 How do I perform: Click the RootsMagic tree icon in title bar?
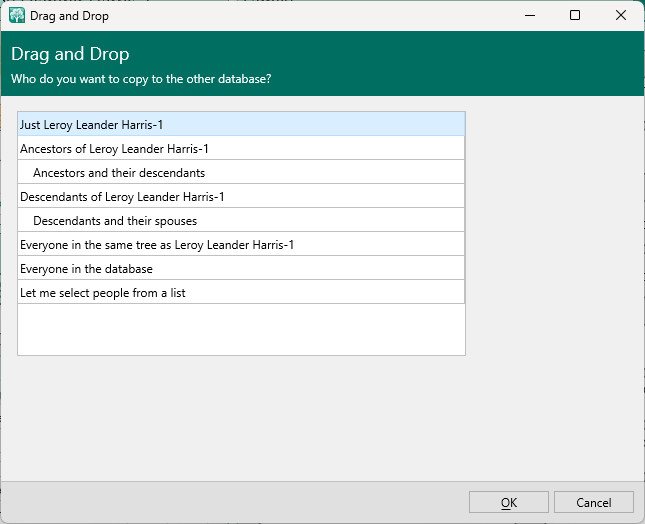click(17, 15)
